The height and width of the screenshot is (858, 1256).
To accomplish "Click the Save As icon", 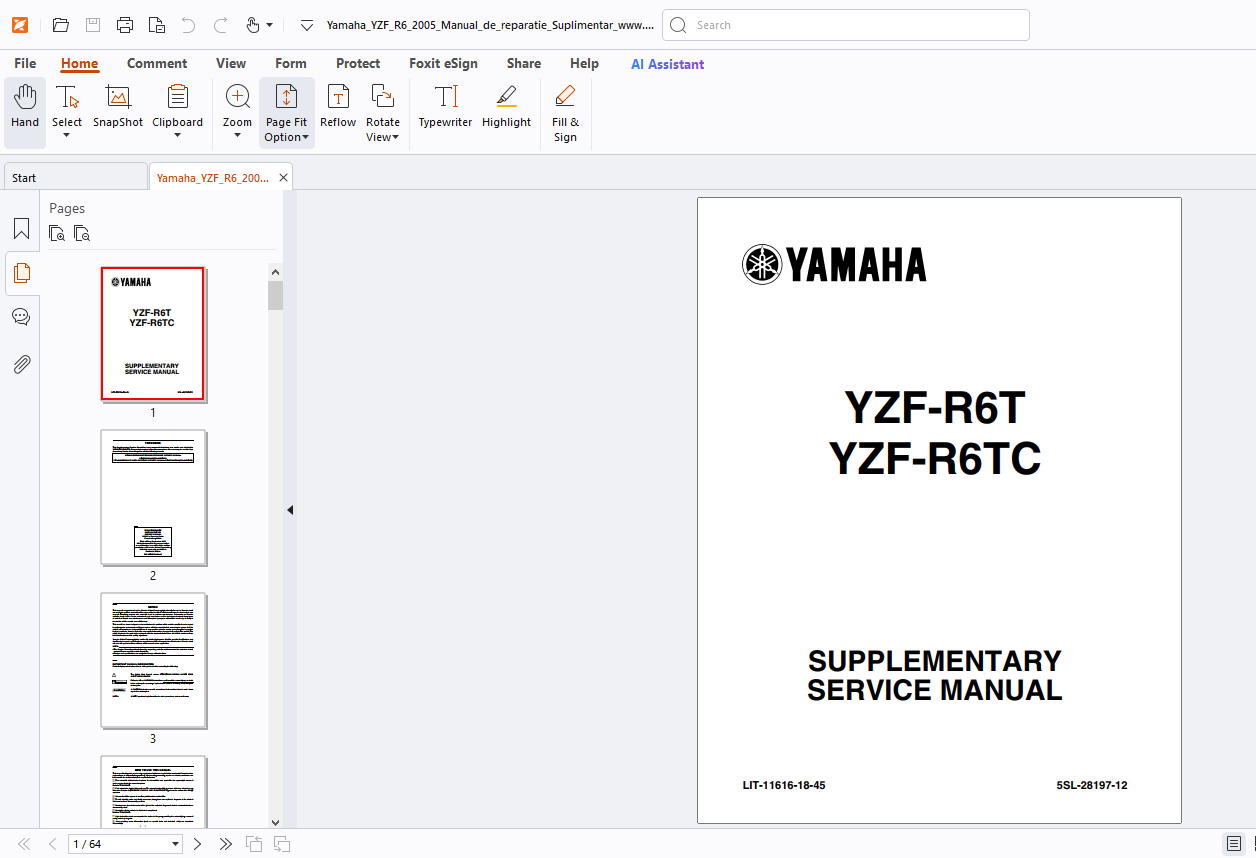I will pyautogui.click(x=157, y=25).
